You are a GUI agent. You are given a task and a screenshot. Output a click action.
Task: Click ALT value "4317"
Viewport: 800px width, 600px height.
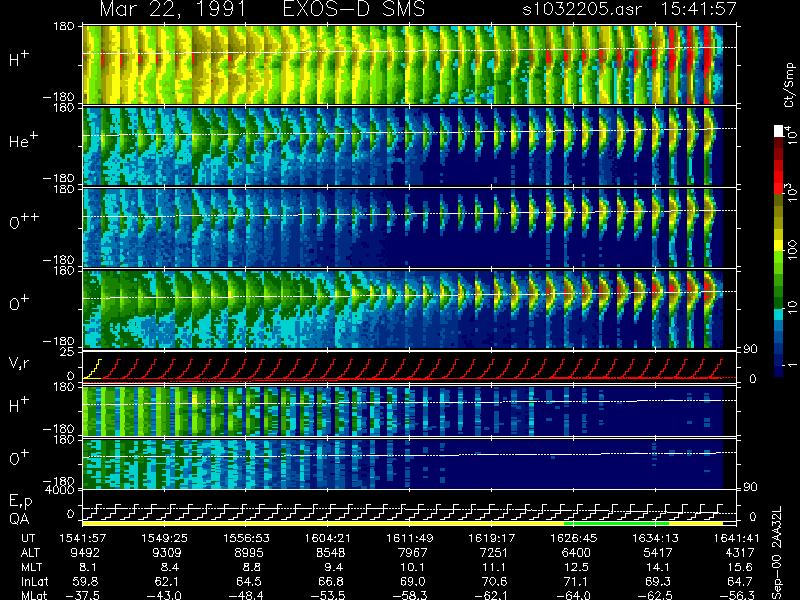(x=740, y=553)
